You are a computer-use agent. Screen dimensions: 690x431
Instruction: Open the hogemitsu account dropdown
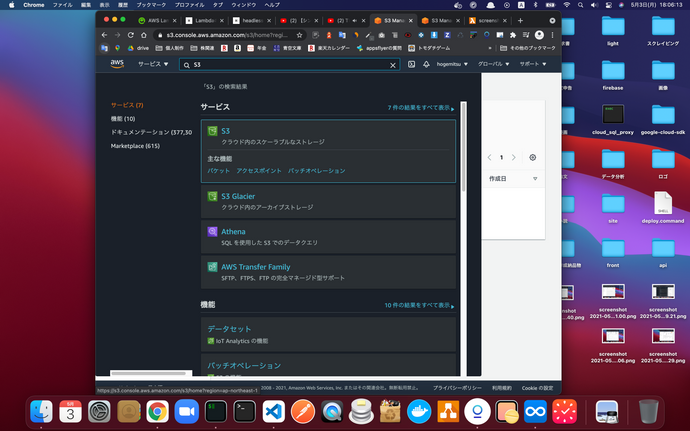click(452, 64)
